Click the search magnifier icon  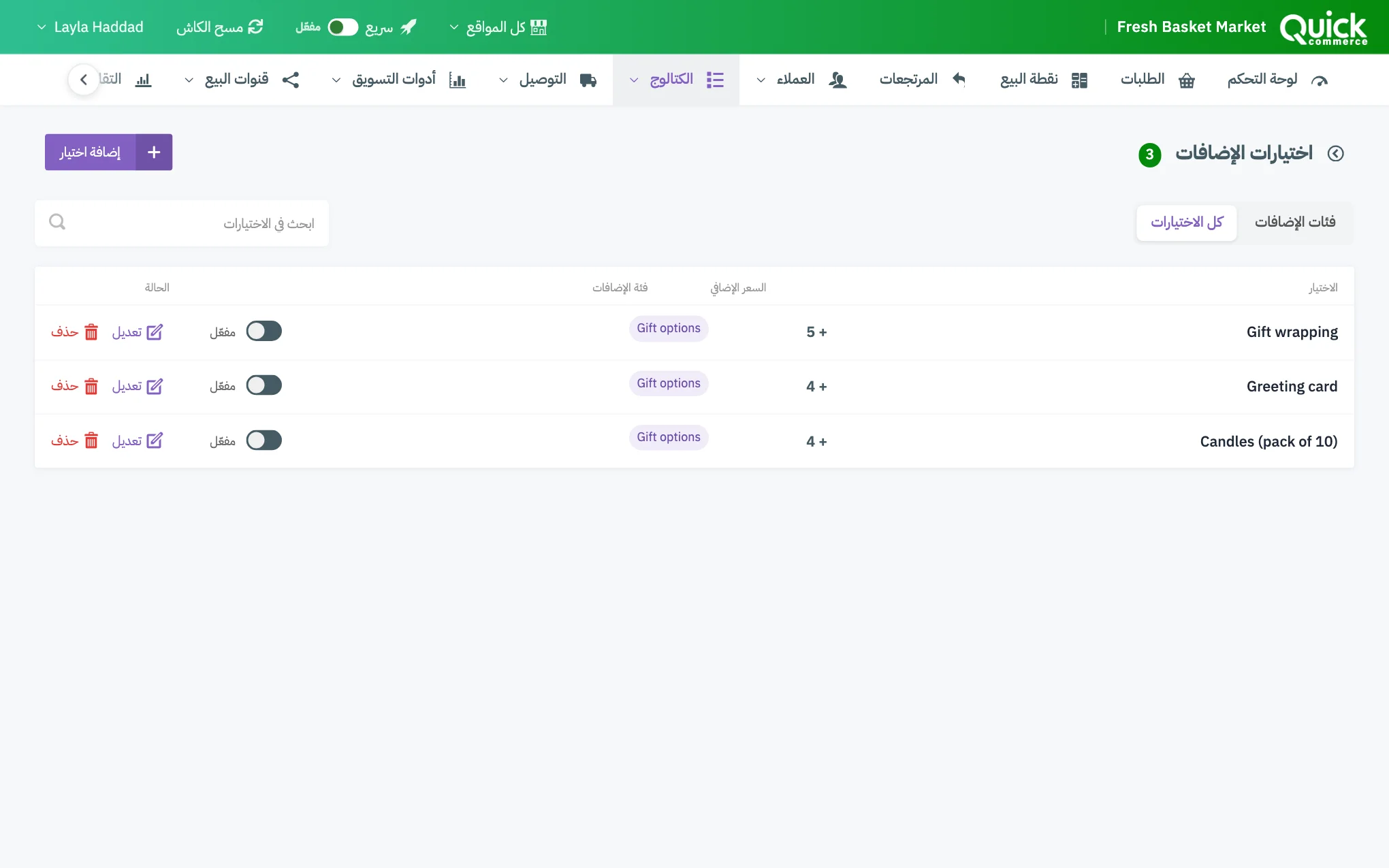pyautogui.click(x=57, y=222)
